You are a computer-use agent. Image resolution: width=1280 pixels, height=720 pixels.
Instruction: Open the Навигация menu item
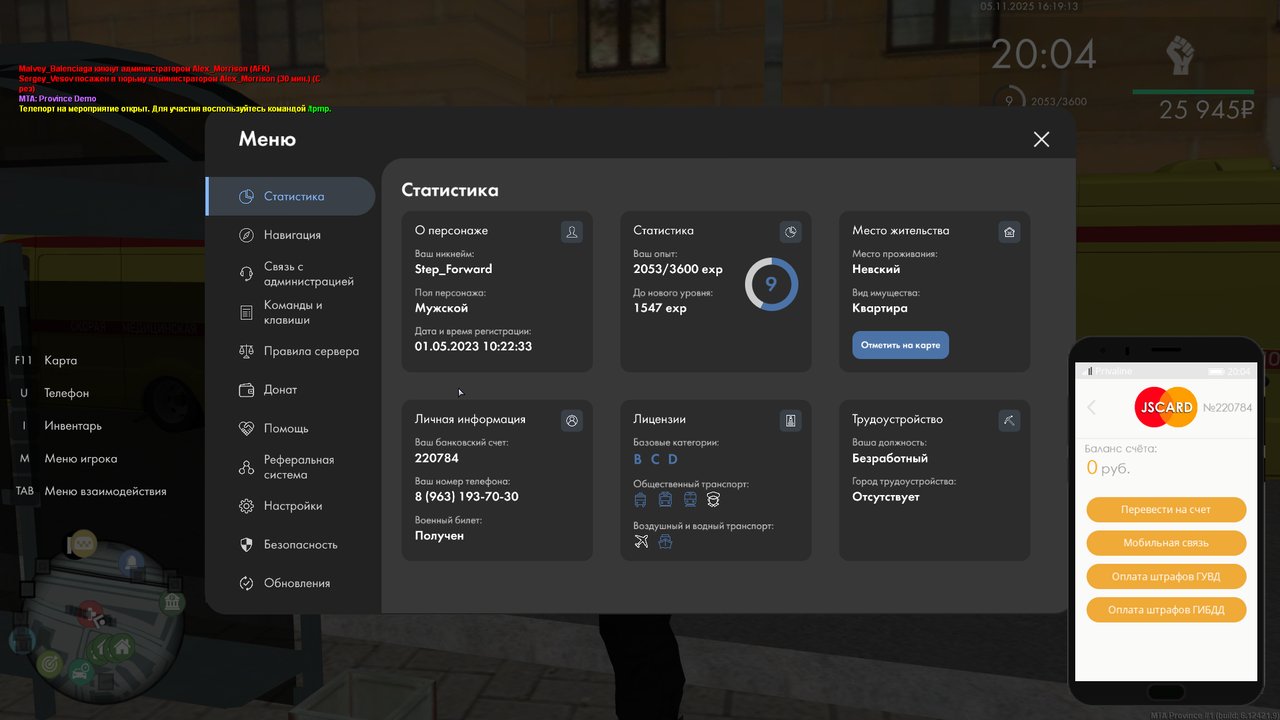291,235
